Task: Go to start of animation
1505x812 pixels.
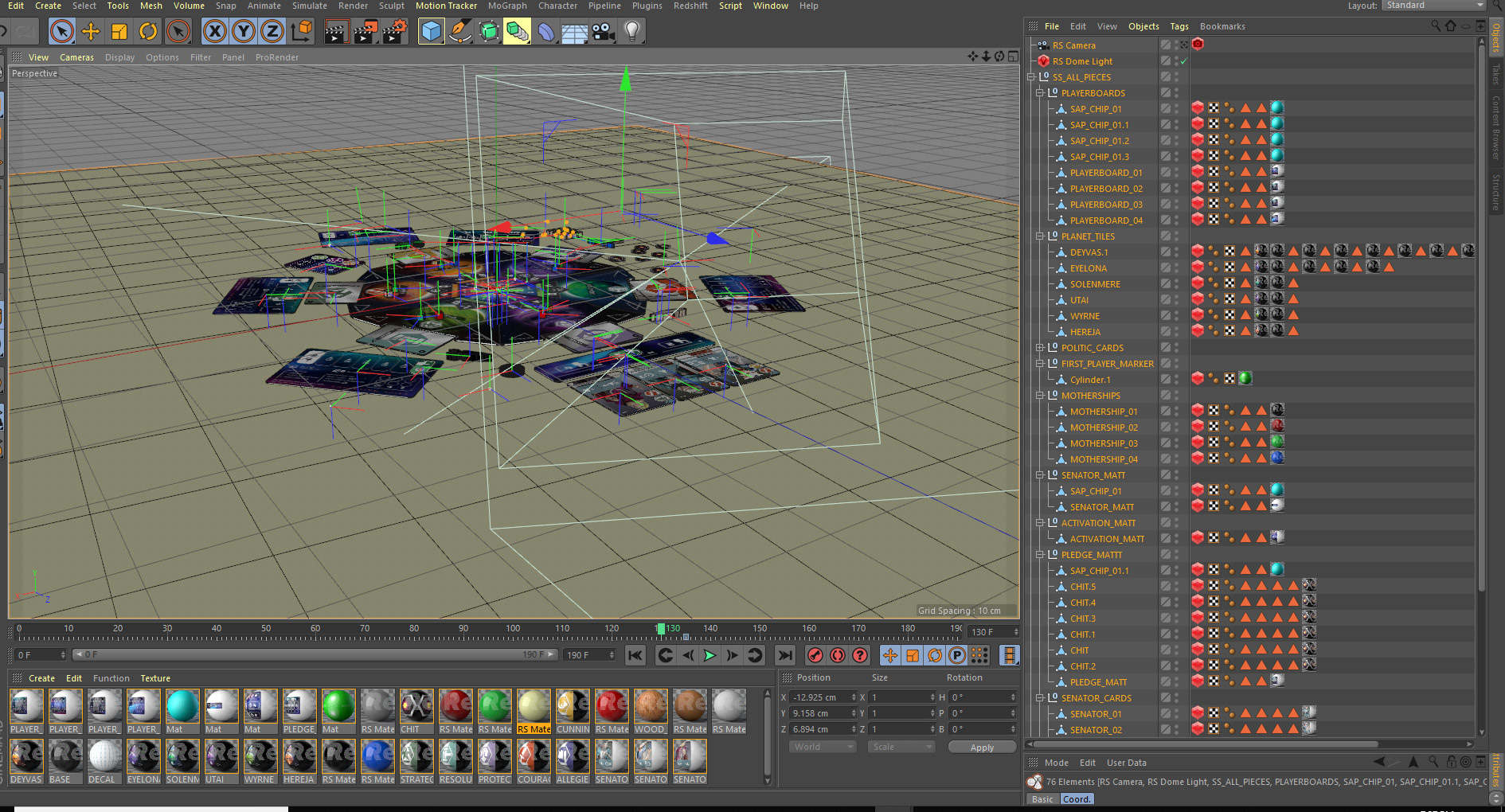Action: coord(635,655)
